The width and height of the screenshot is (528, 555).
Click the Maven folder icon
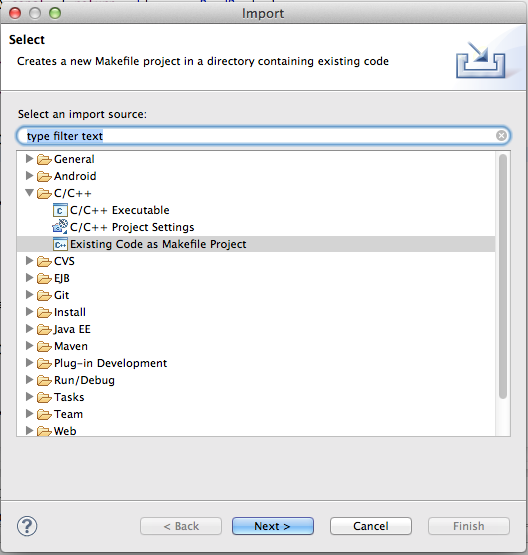(44, 346)
